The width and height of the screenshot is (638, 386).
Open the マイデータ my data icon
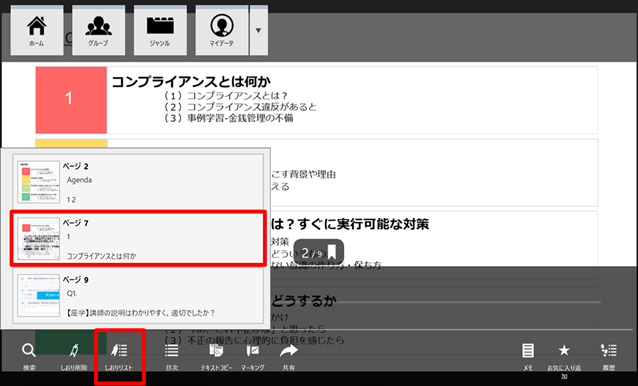(222, 30)
